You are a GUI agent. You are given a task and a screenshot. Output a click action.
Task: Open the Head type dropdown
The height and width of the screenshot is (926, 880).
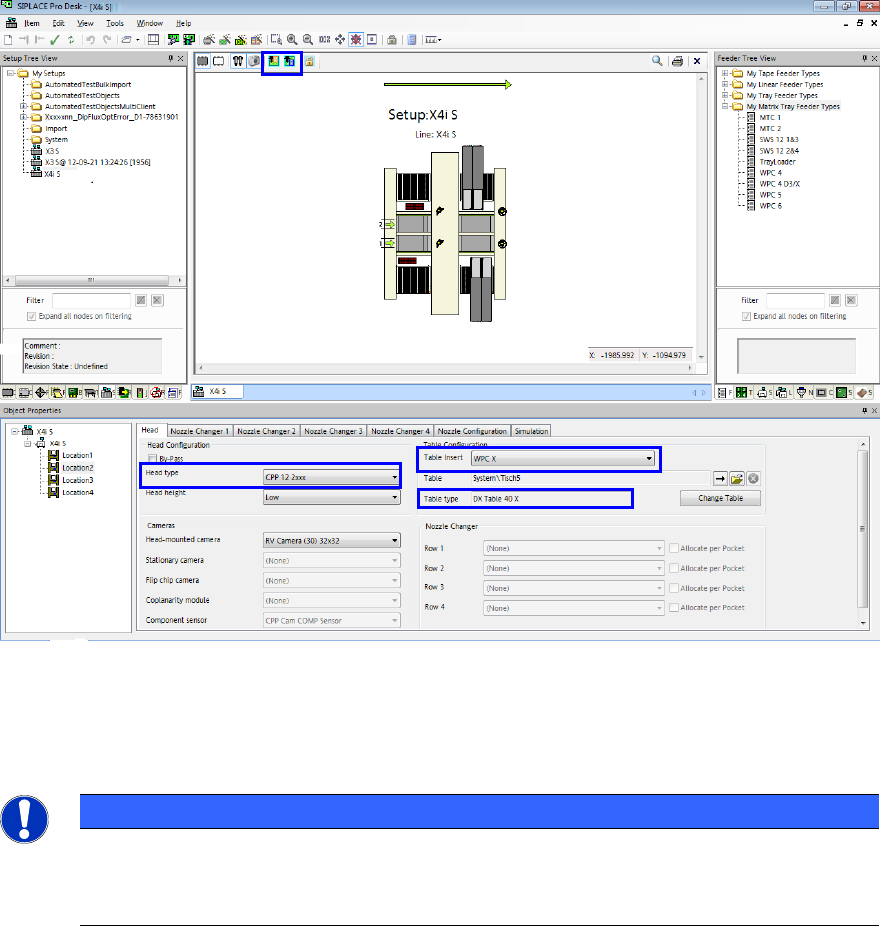332,477
